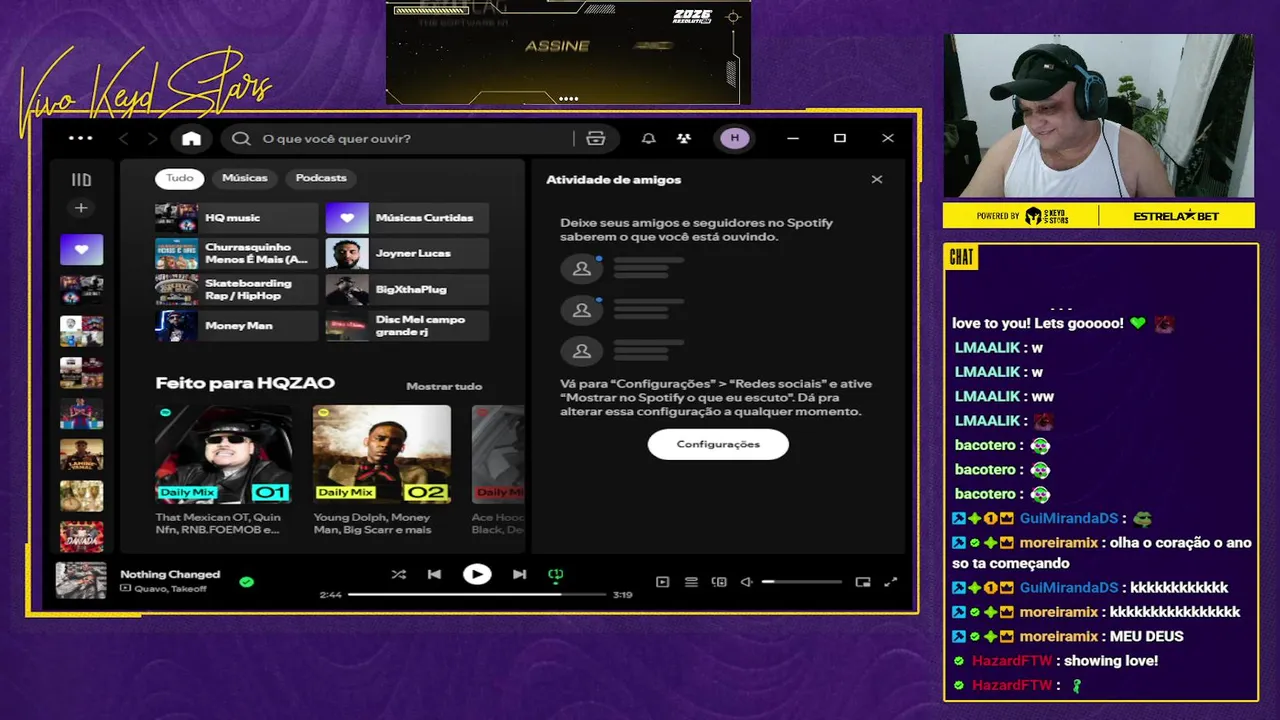
Task: Close the 'Atividade de amigos' panel
Action: tap(877, 180)
